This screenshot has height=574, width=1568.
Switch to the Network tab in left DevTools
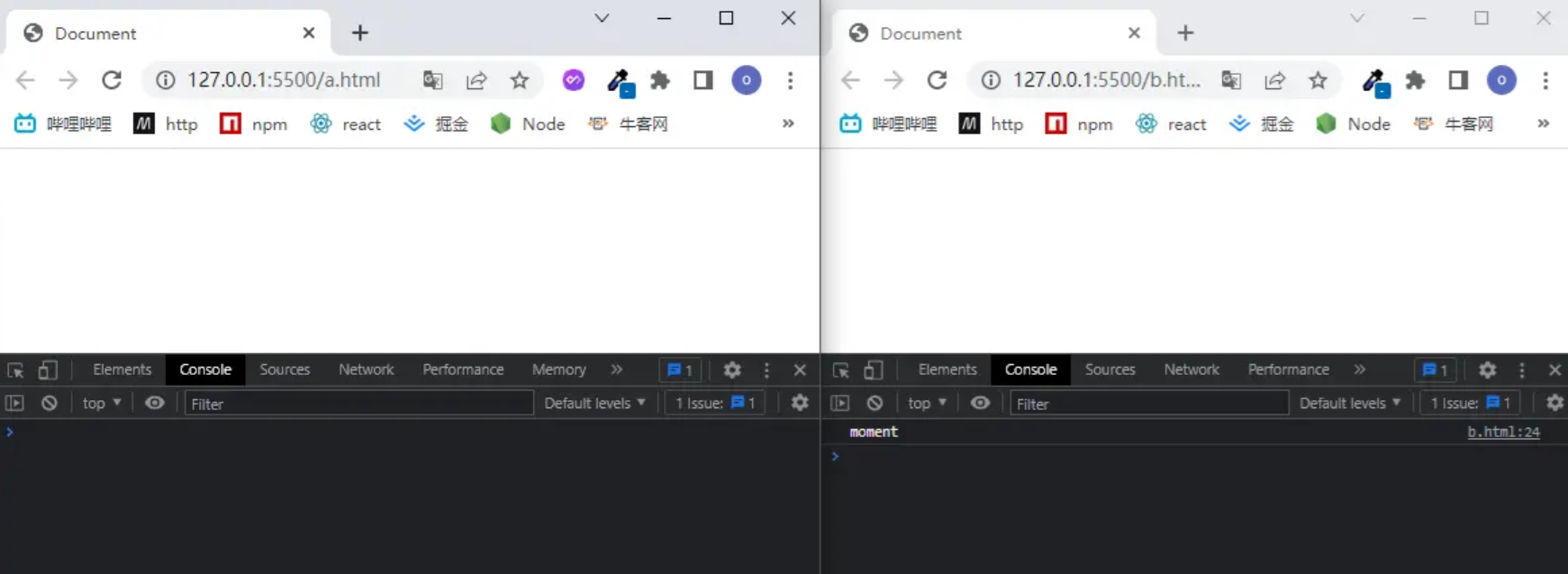[366, 370]
